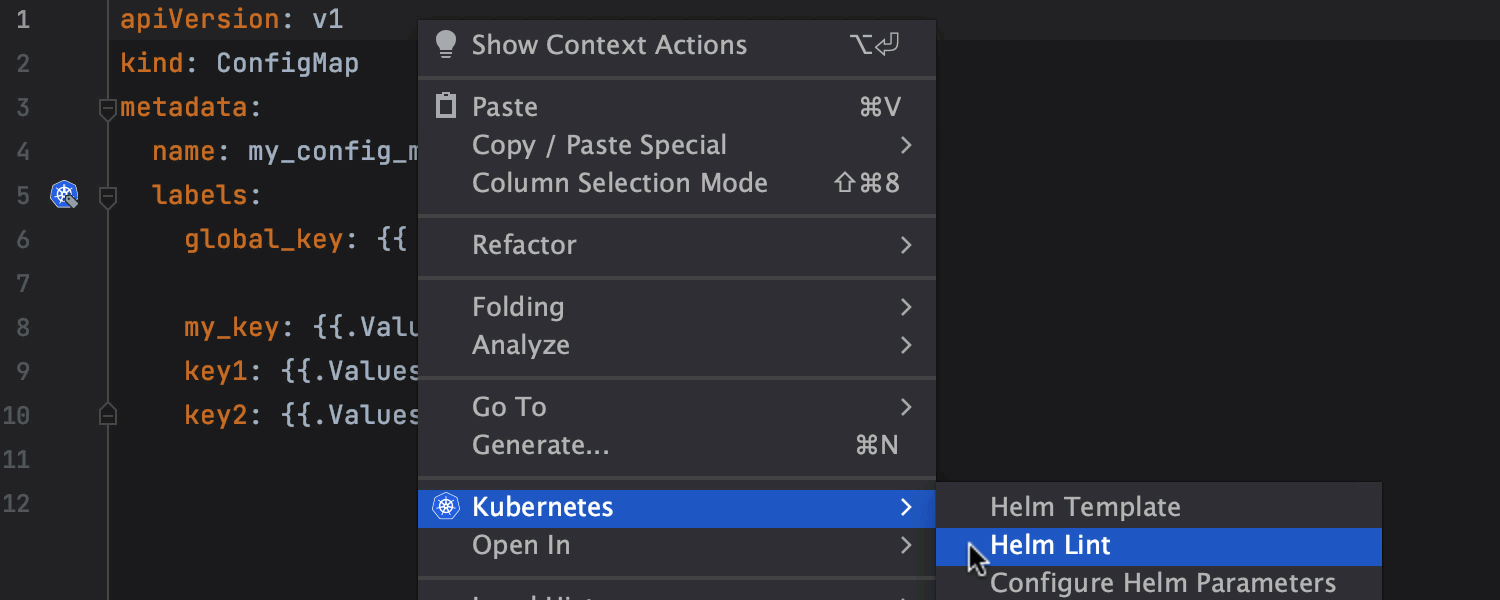1500x600 pixels.
Task: Click the clipboard icon next to Paste
Action: 446,107
